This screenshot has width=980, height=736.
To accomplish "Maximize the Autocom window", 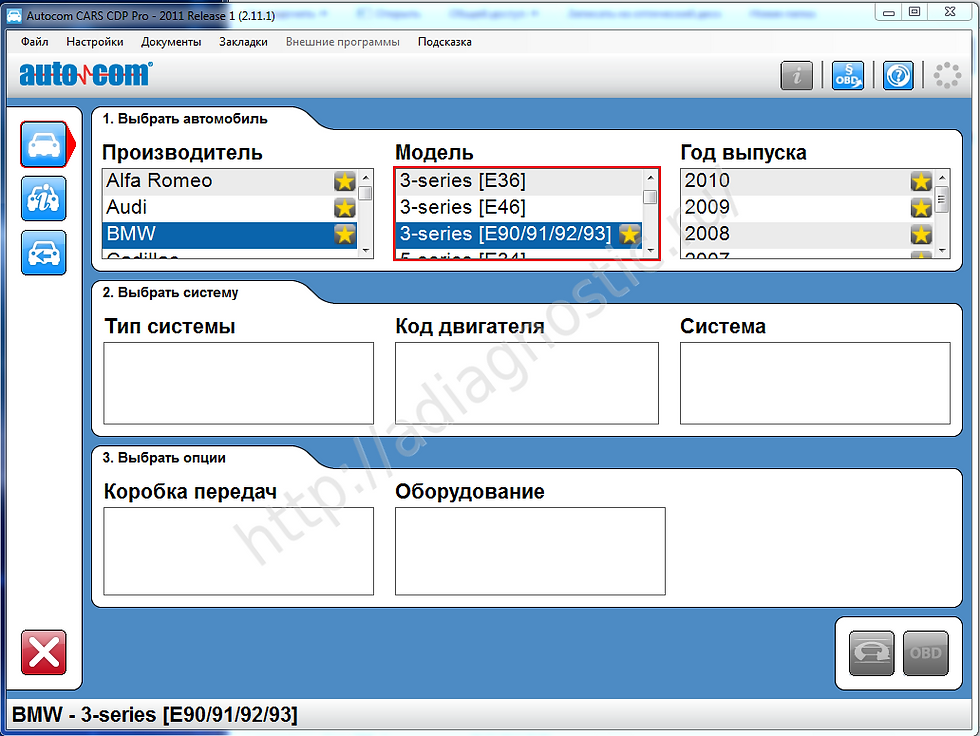I will [x=914, y=12].
